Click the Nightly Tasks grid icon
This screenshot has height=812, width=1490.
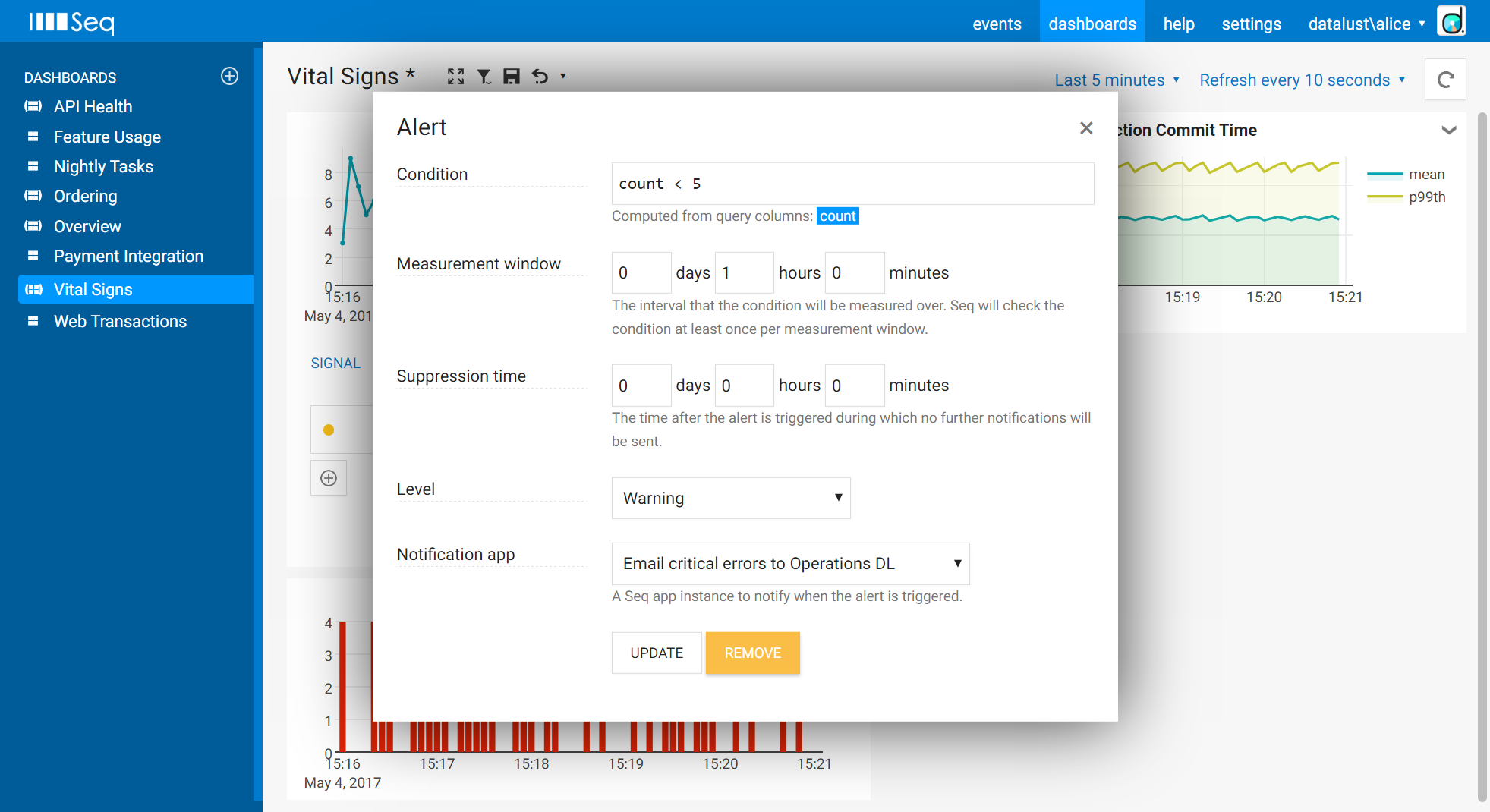click(x=33, y=166)
